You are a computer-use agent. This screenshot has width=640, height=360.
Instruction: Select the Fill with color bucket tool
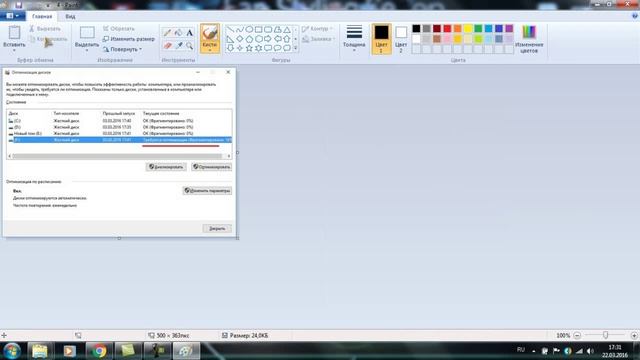pos(178,33)
